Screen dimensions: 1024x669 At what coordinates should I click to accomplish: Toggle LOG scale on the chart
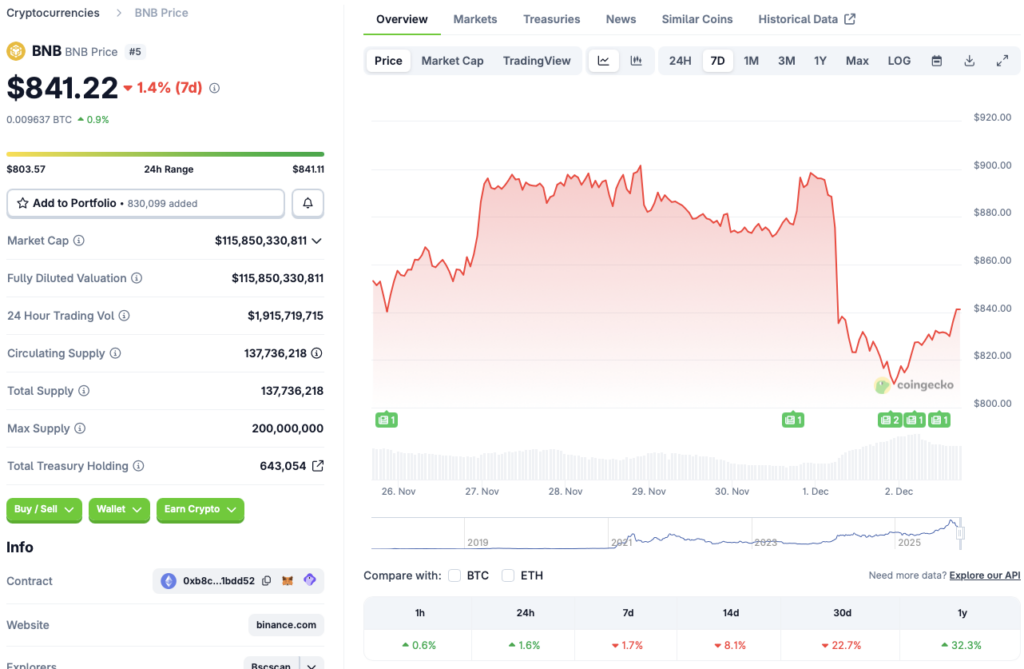898,60
